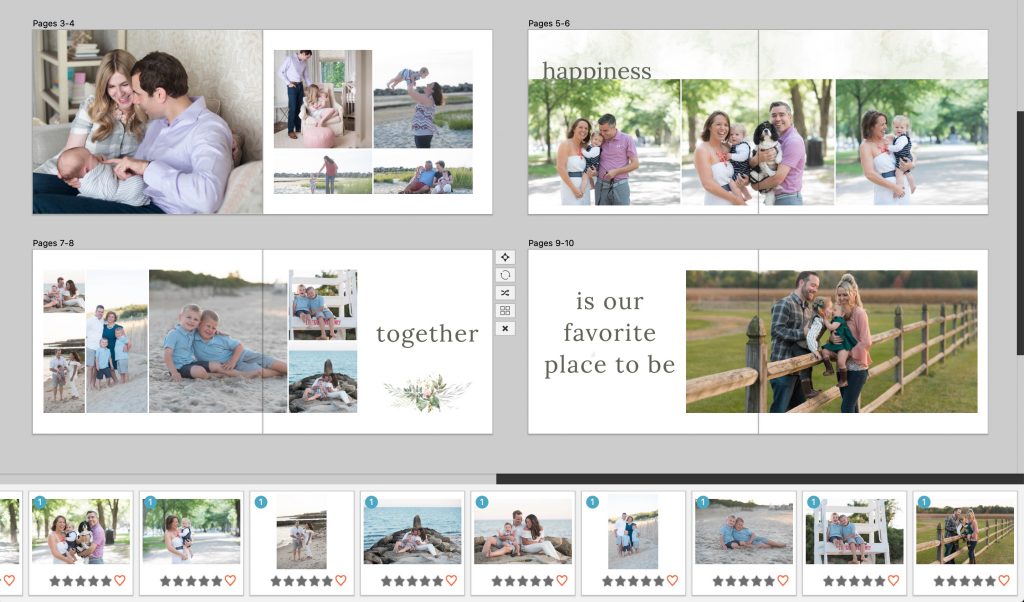Set first star on family-on-rocks-by-water photo
The width and height of the screenshot is (1024, 602).
(x=387, y=580)
